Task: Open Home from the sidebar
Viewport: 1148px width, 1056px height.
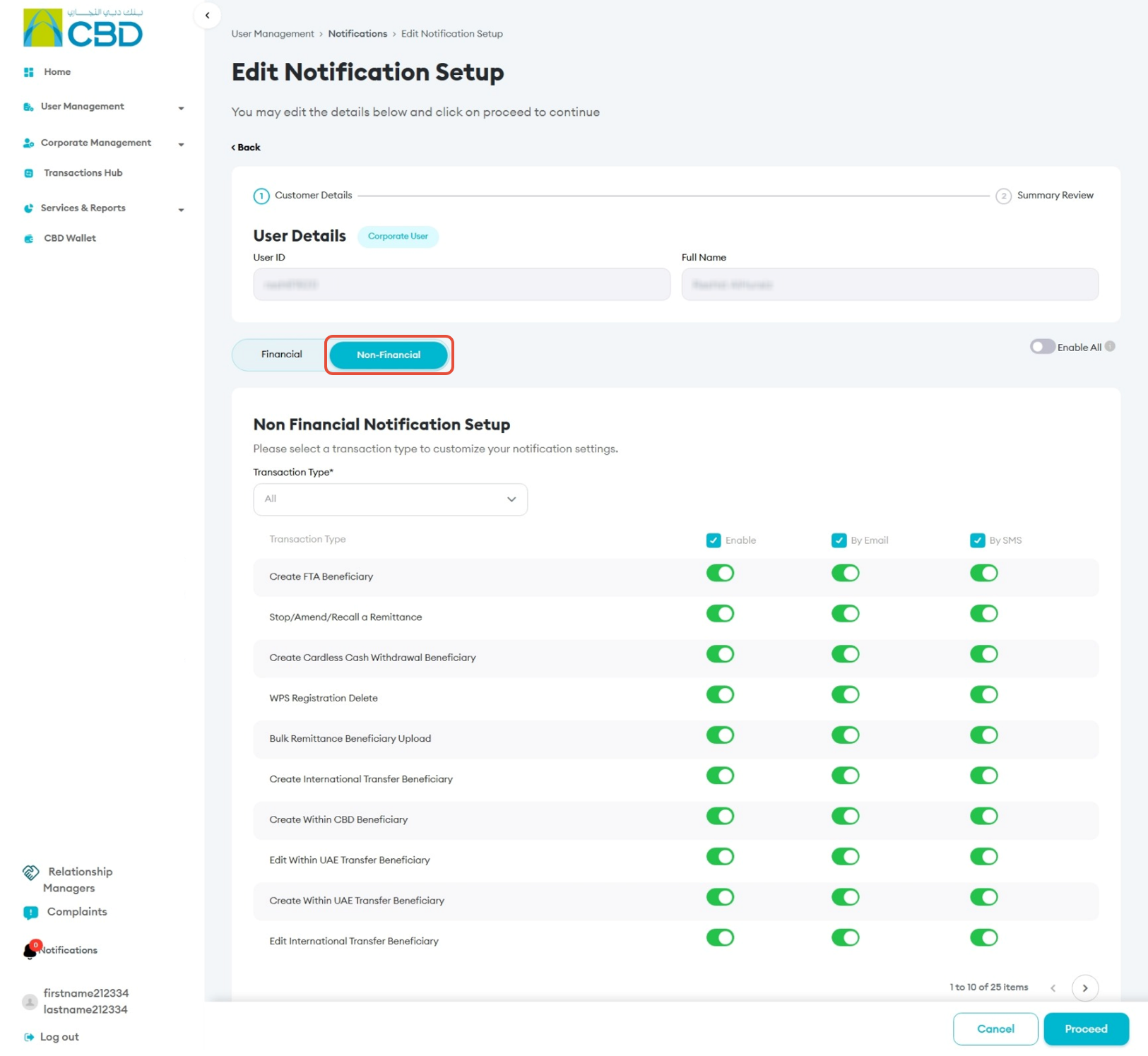Action: 57,72
